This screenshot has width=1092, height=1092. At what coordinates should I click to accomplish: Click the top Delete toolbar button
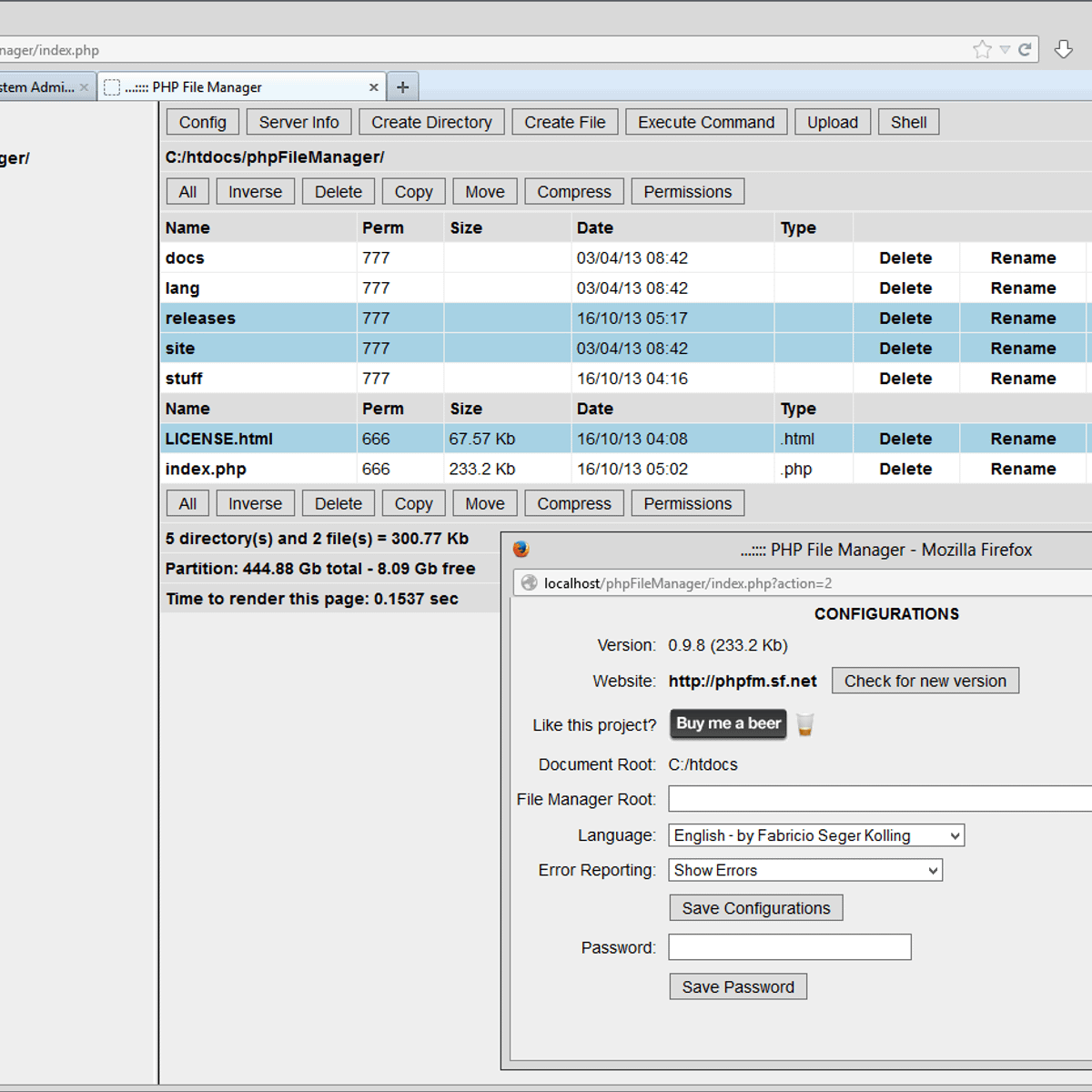tap(339, 192)
